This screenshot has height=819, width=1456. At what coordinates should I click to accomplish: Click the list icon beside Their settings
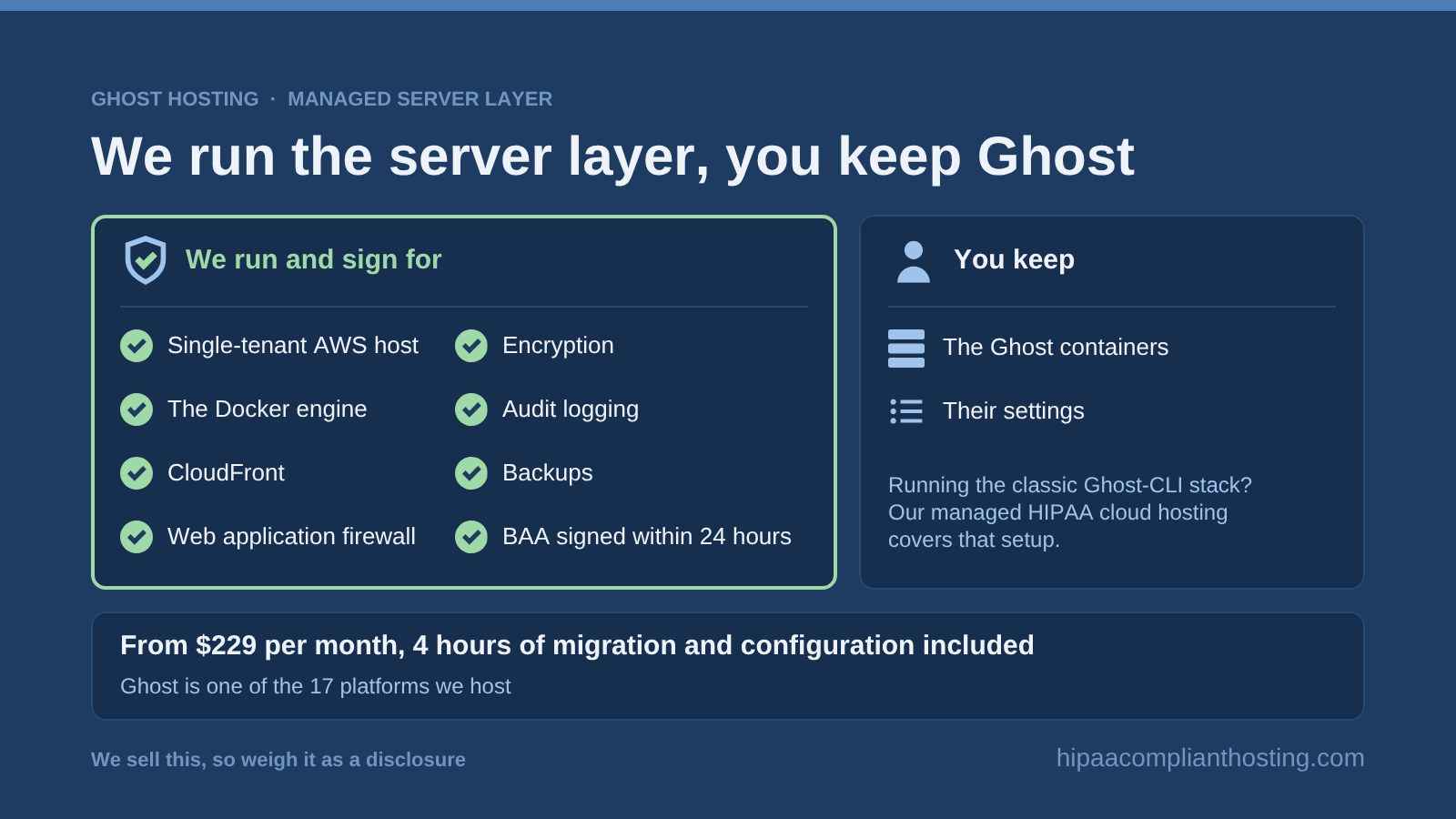pyautogui.click(x=906, y=411)
